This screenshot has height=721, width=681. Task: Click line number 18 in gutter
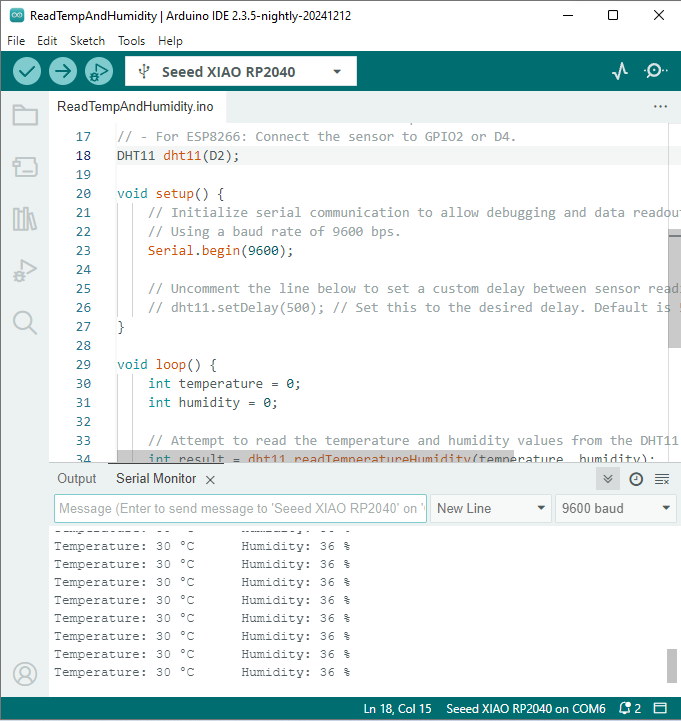(83, 156)
